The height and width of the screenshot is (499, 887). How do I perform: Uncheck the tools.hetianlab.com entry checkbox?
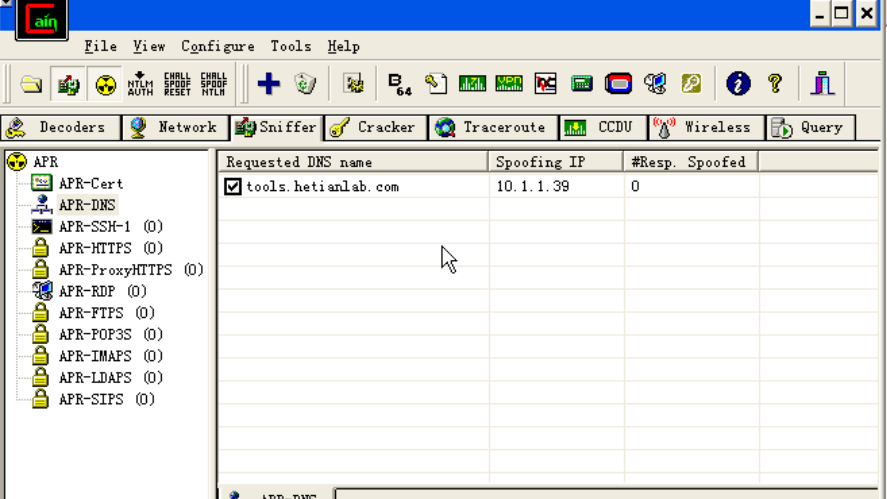[232, 186]
